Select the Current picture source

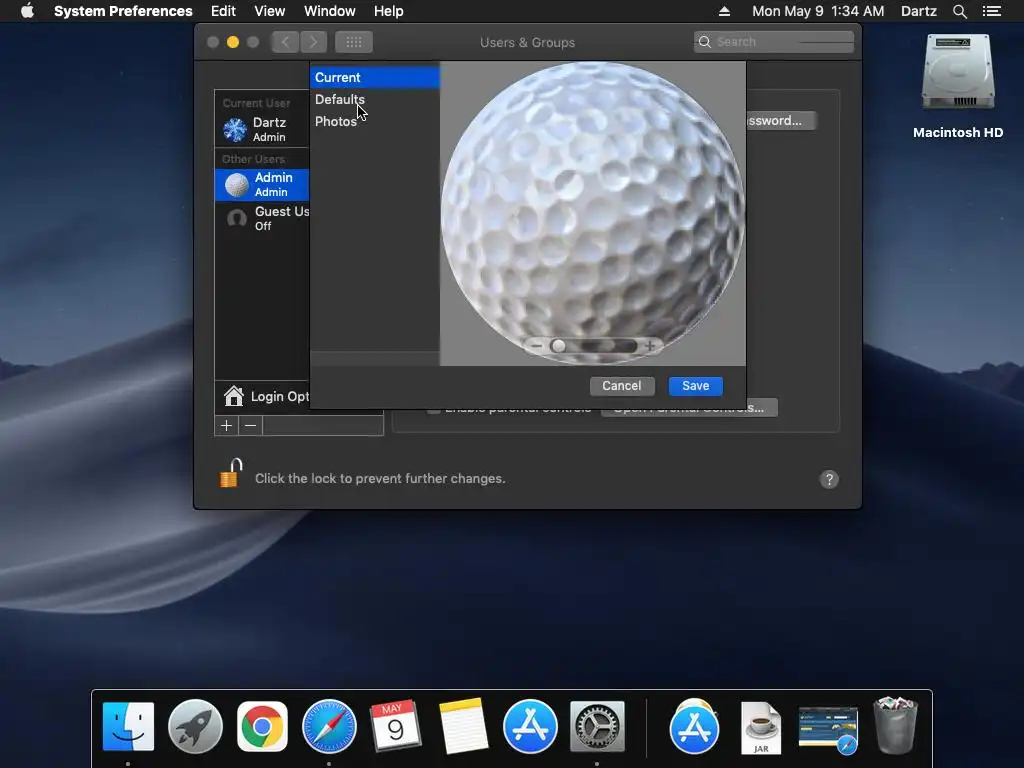coord(374,77)
